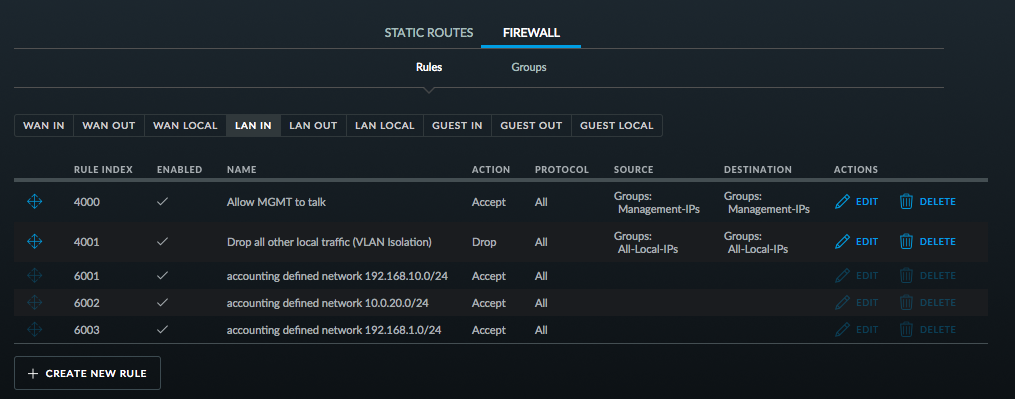Click the Rule Index column header
1015x399 pixels.
(103, 170)
